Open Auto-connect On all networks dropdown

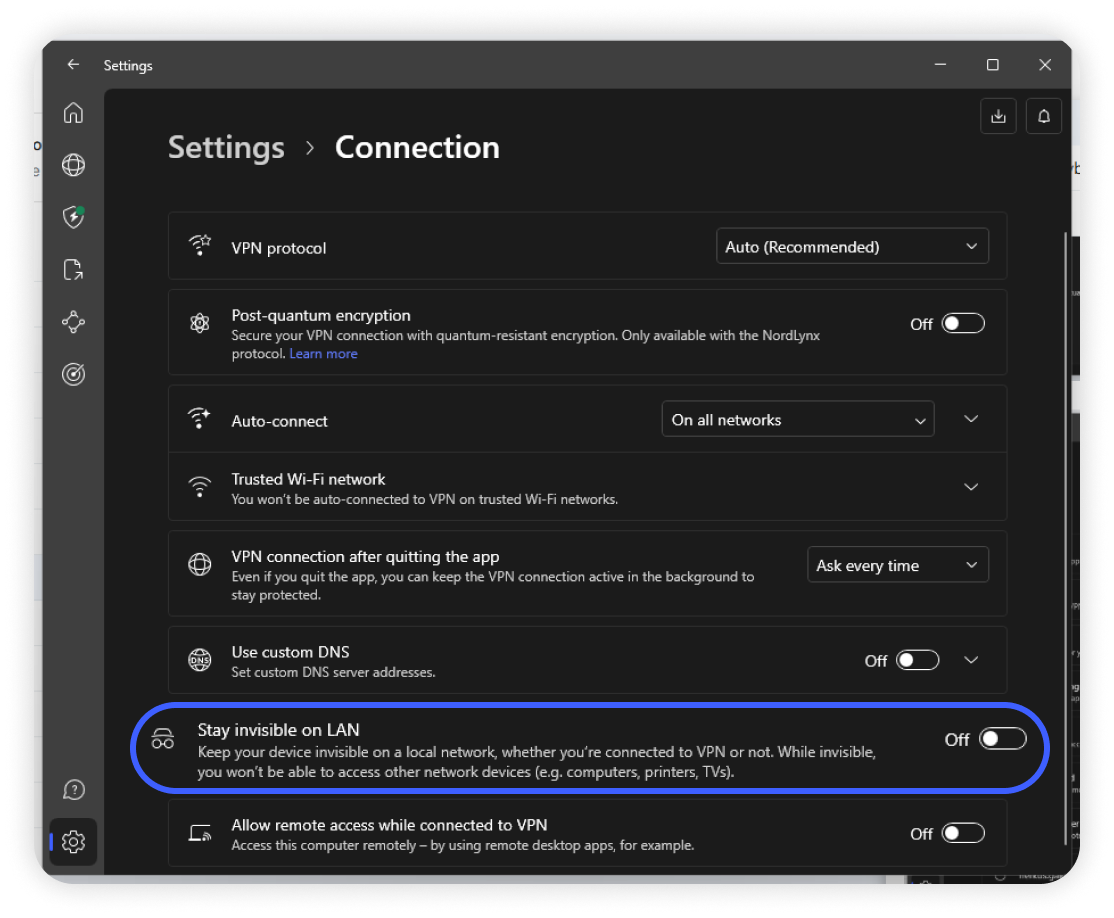[x=797, y=420]
